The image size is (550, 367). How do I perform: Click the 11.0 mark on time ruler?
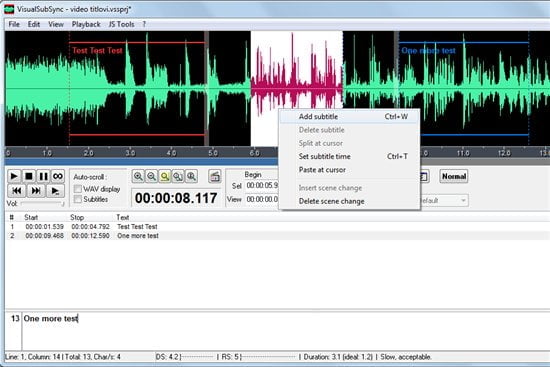click(463, 153)
